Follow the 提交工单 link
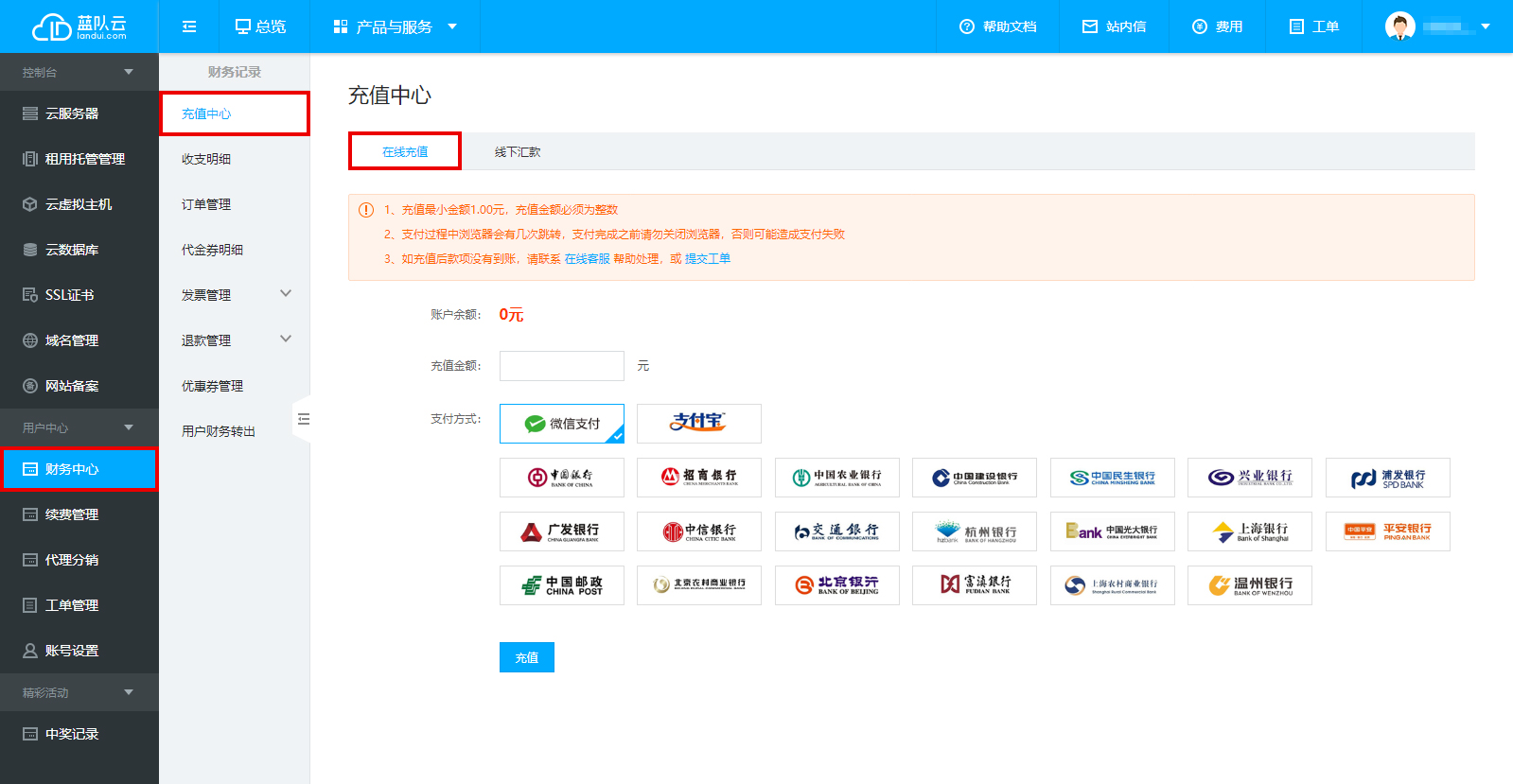Image resolution: width=1513 pixels, height=784 pixels. pyautogui.click(x=708, y=259)
